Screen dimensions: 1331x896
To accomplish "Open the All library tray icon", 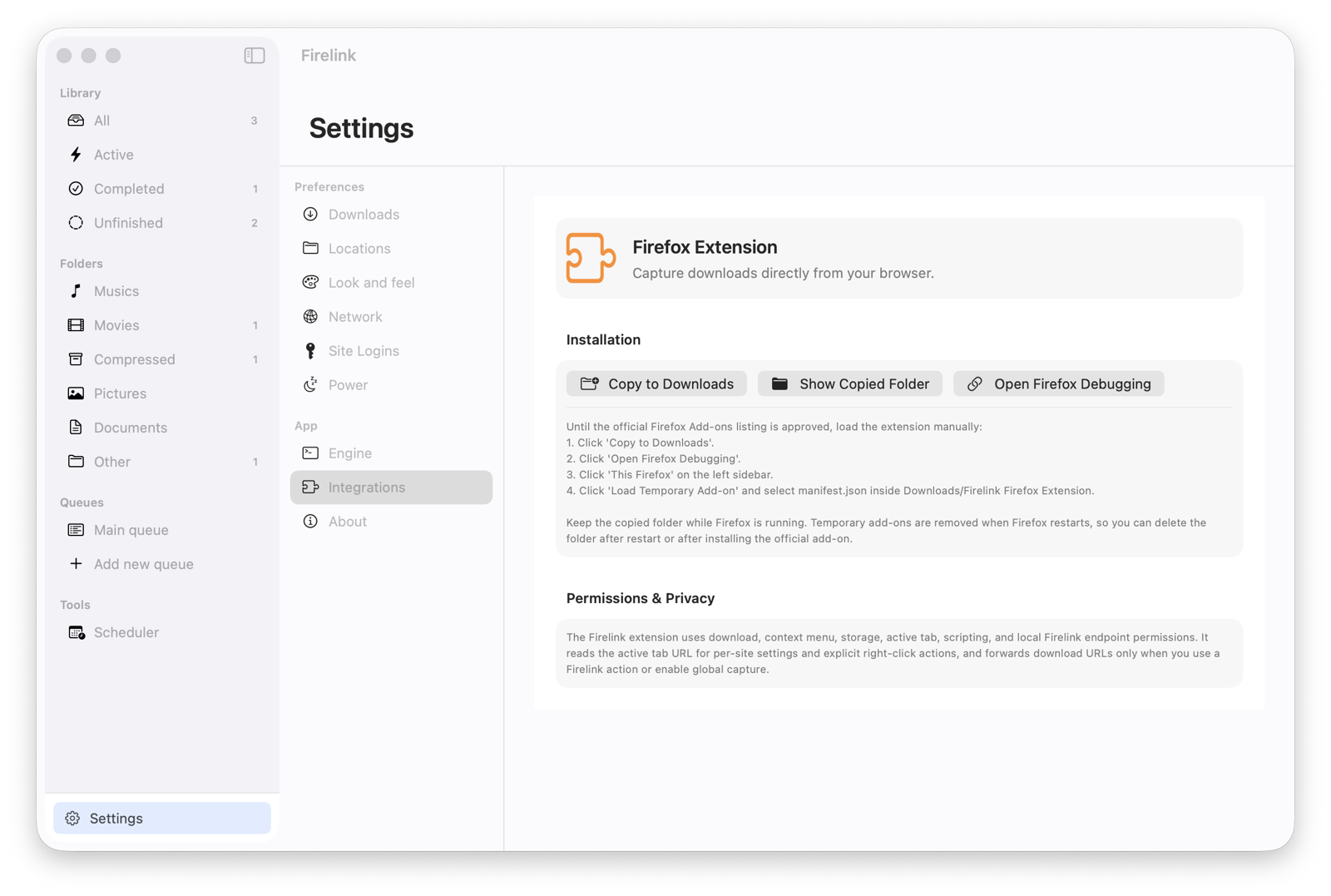I will click(x=76, y=121).
